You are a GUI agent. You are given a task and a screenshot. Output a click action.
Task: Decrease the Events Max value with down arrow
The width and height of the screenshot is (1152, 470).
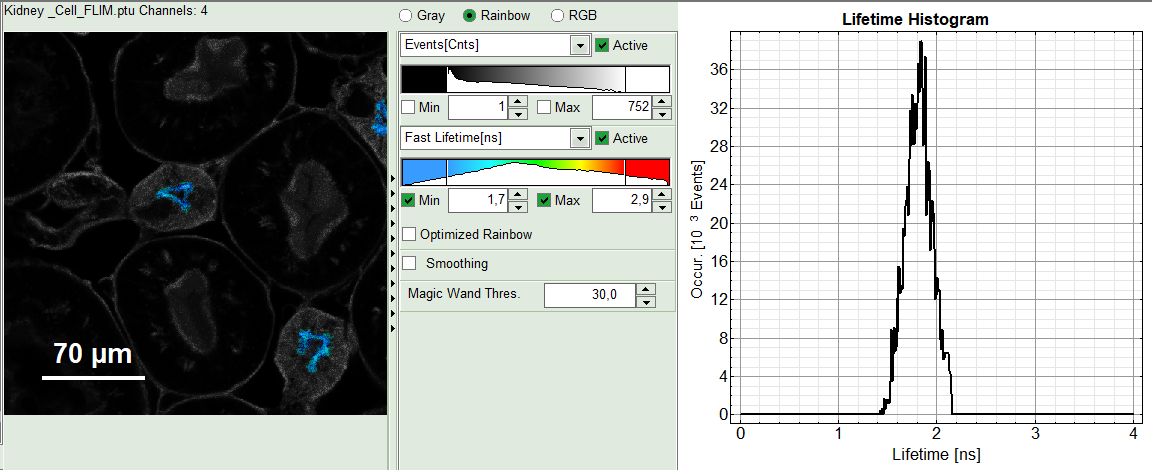coord(661,112)
